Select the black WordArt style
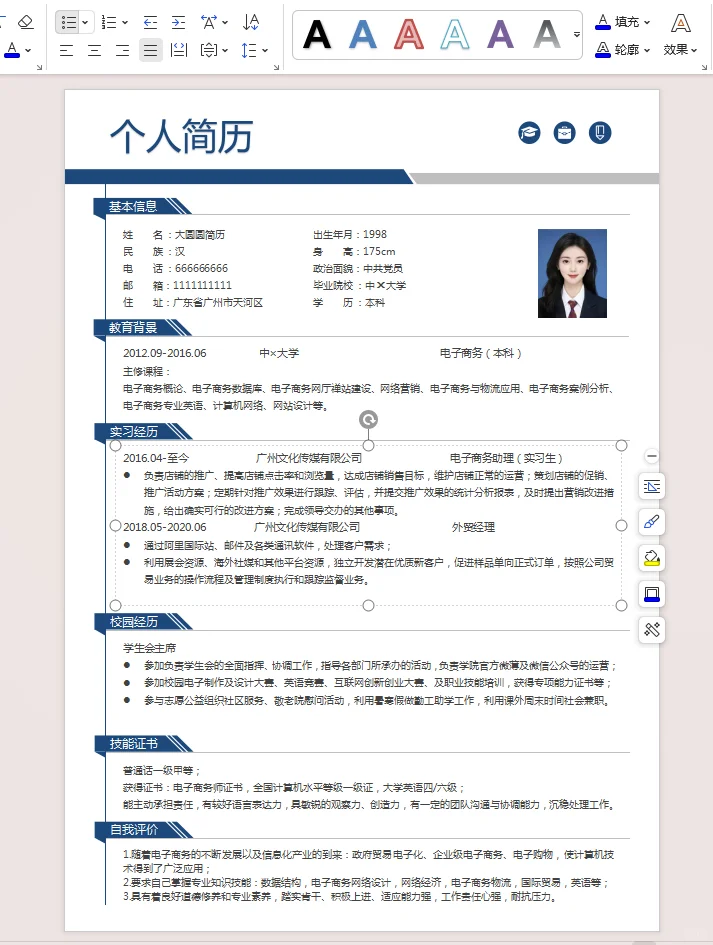This screenshot has height=945, width=713. [317, 34]
